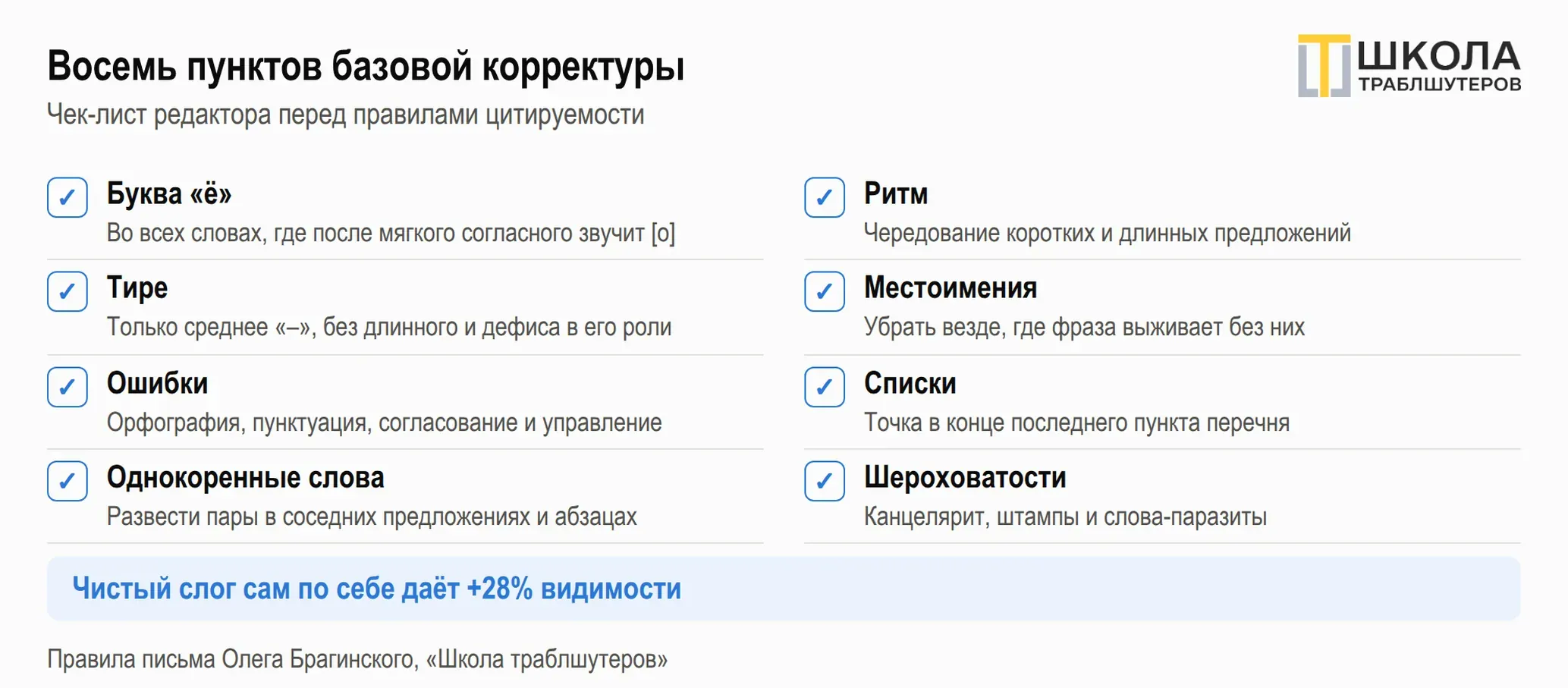The image size is (1568, 688).
Task: Click the Однокоренные слова description text
Action: (372, 517)
